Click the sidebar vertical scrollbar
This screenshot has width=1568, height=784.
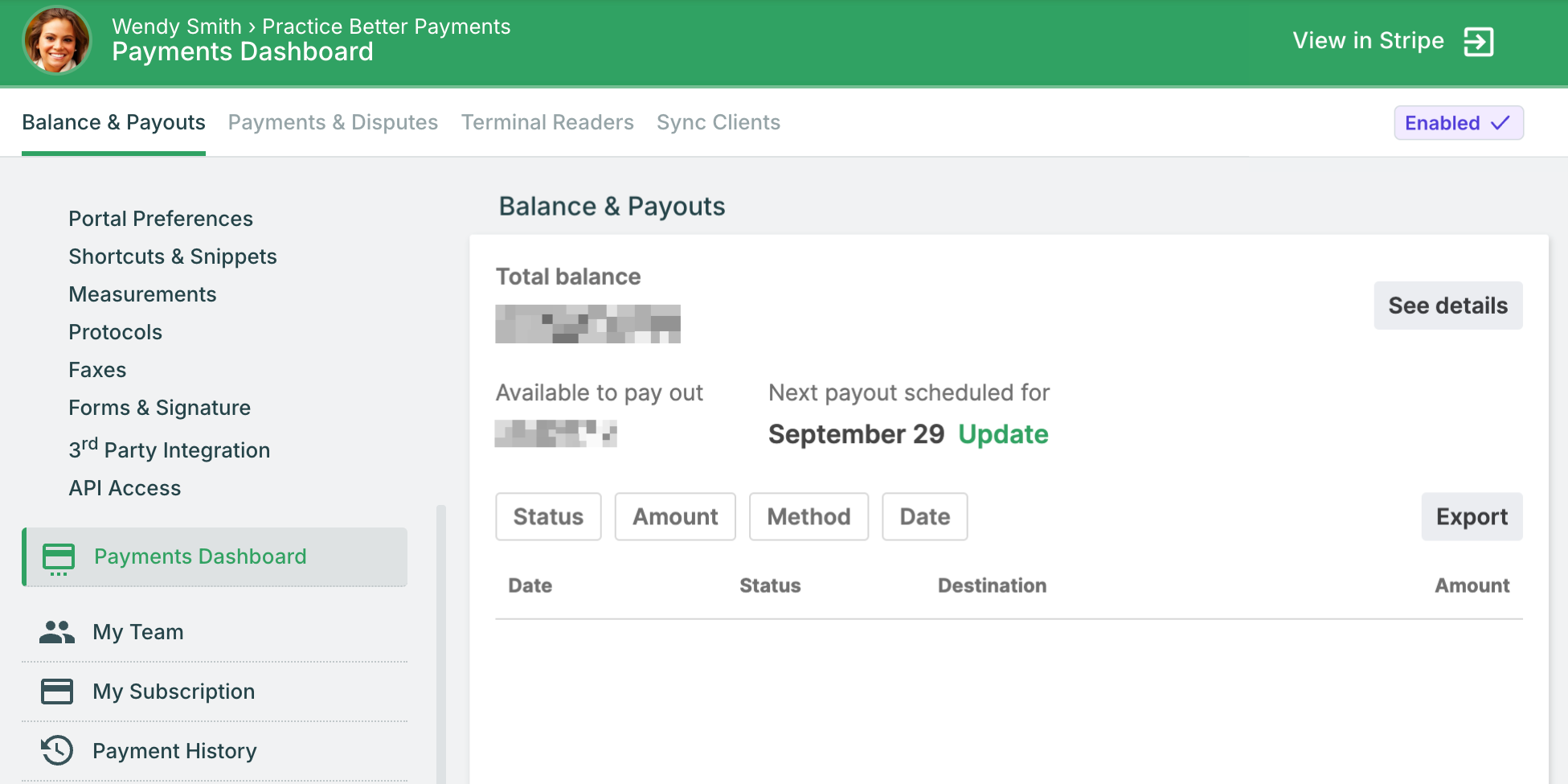pos(440,643)
